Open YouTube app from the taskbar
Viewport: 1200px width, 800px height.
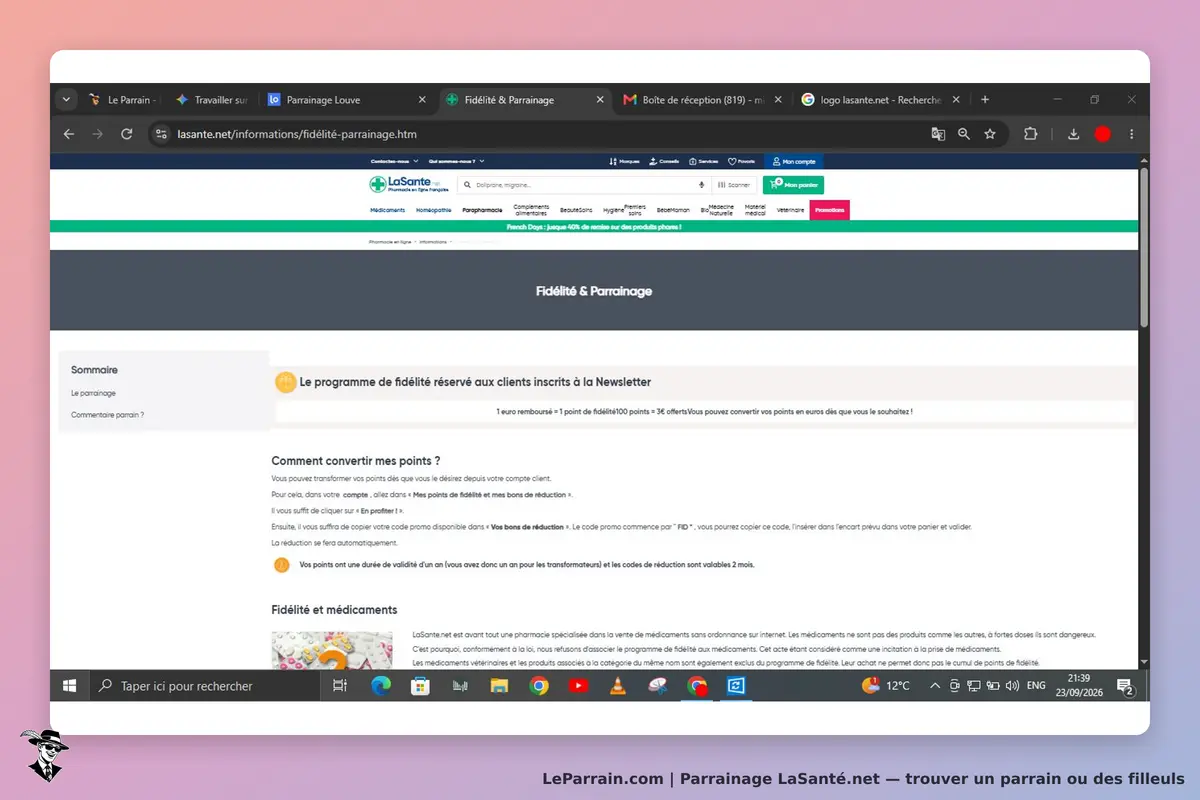point(578,686)
